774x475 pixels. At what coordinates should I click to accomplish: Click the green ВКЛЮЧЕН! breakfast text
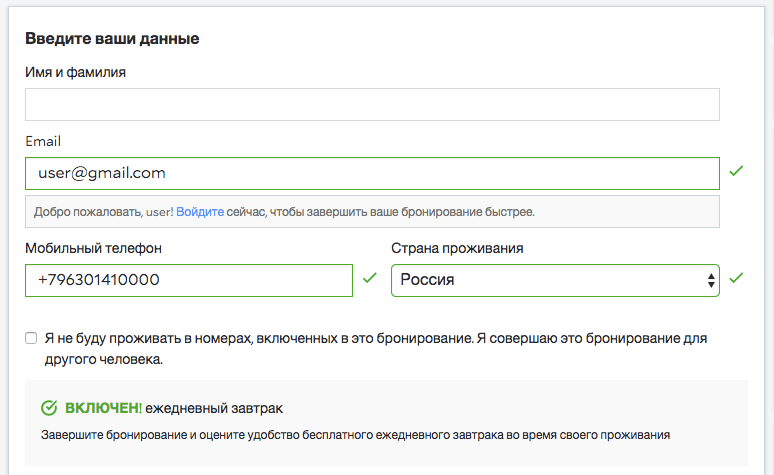103,408
